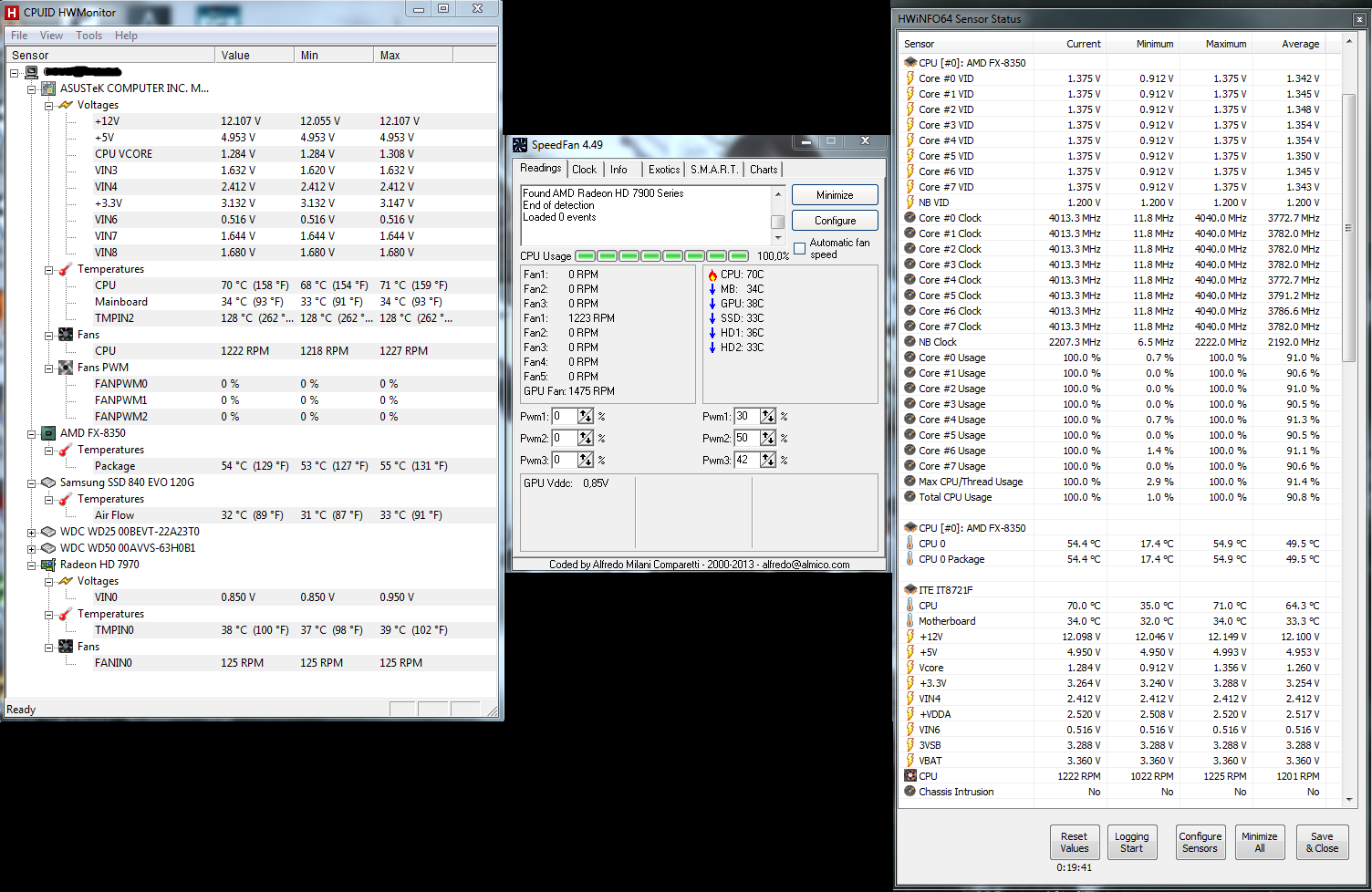Expand the WDC WD25 00BEVT-22A23T0 node

(x=31, y=533)
